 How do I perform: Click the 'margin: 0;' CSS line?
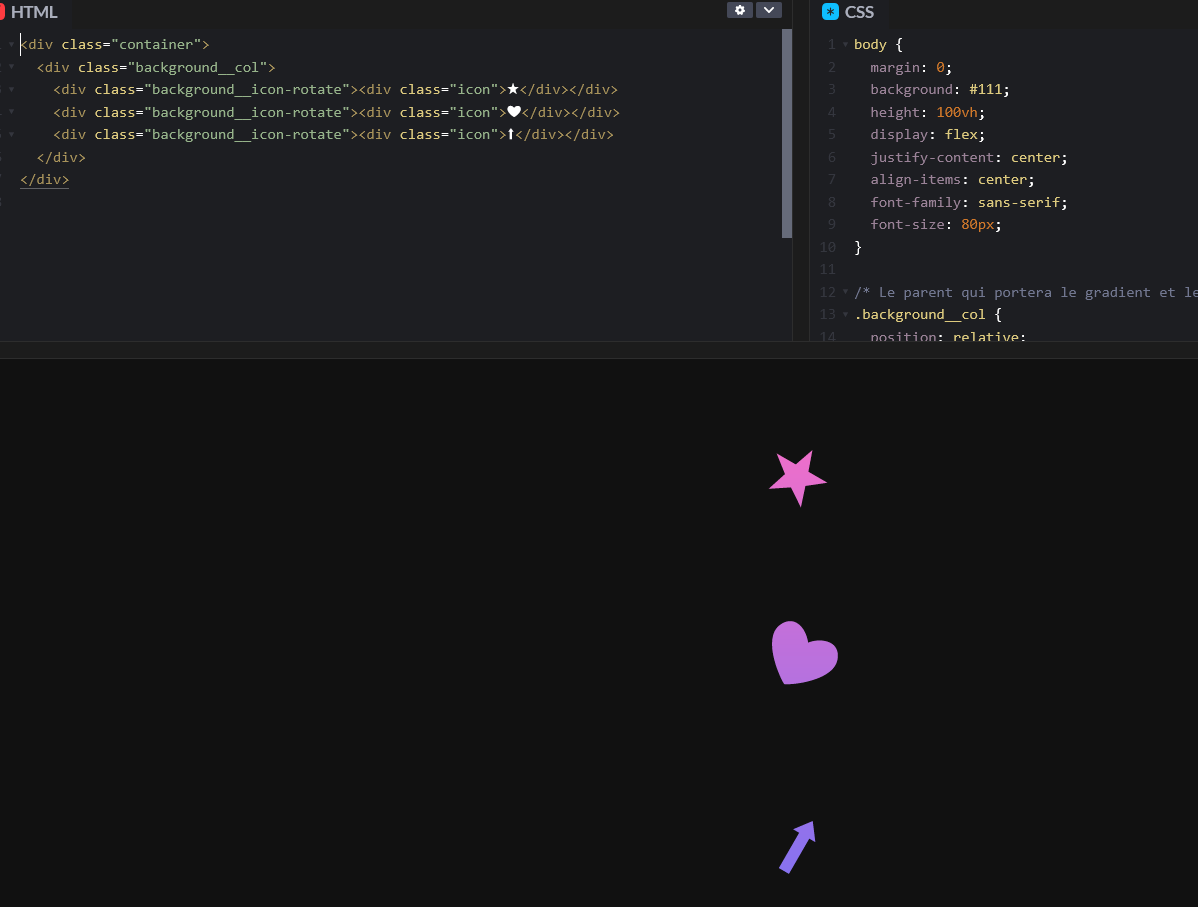[911, 67]
